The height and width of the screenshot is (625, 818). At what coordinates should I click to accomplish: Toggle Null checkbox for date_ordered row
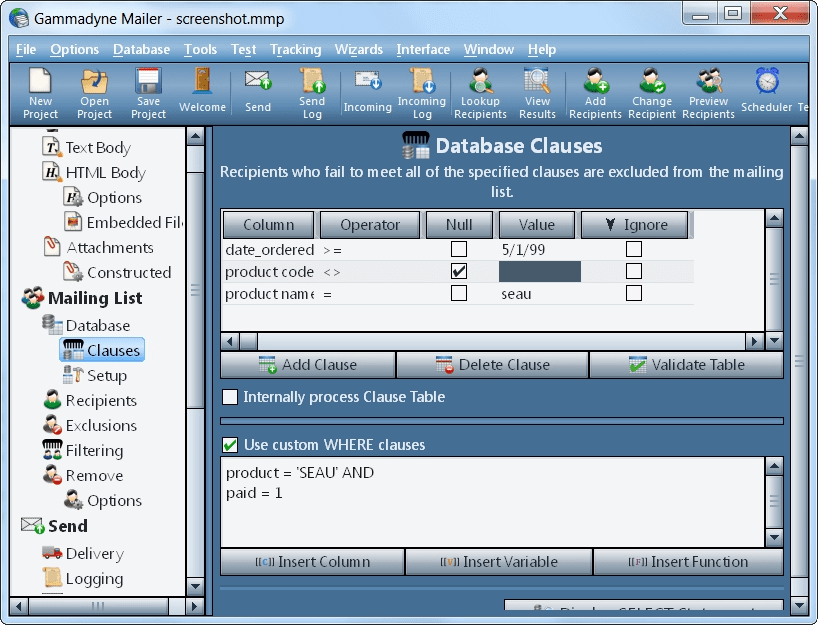459,249
